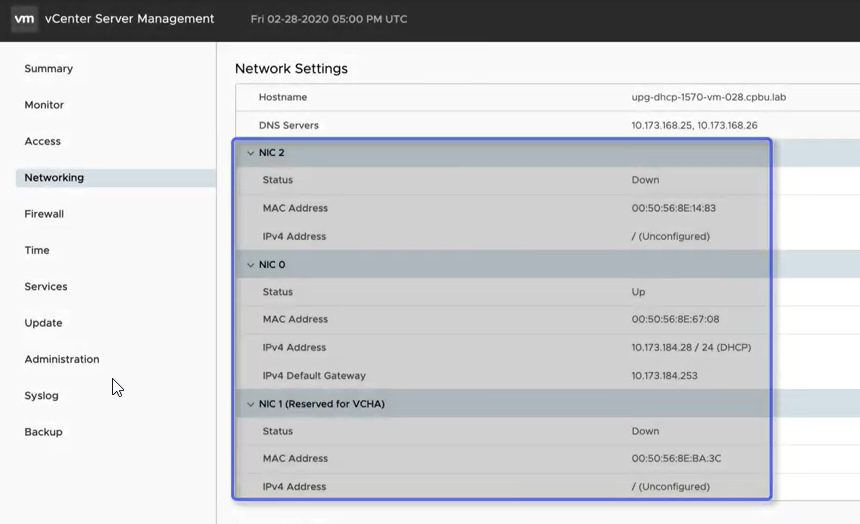
Task: Click the date and time in header
Action: tap(329, 19)
